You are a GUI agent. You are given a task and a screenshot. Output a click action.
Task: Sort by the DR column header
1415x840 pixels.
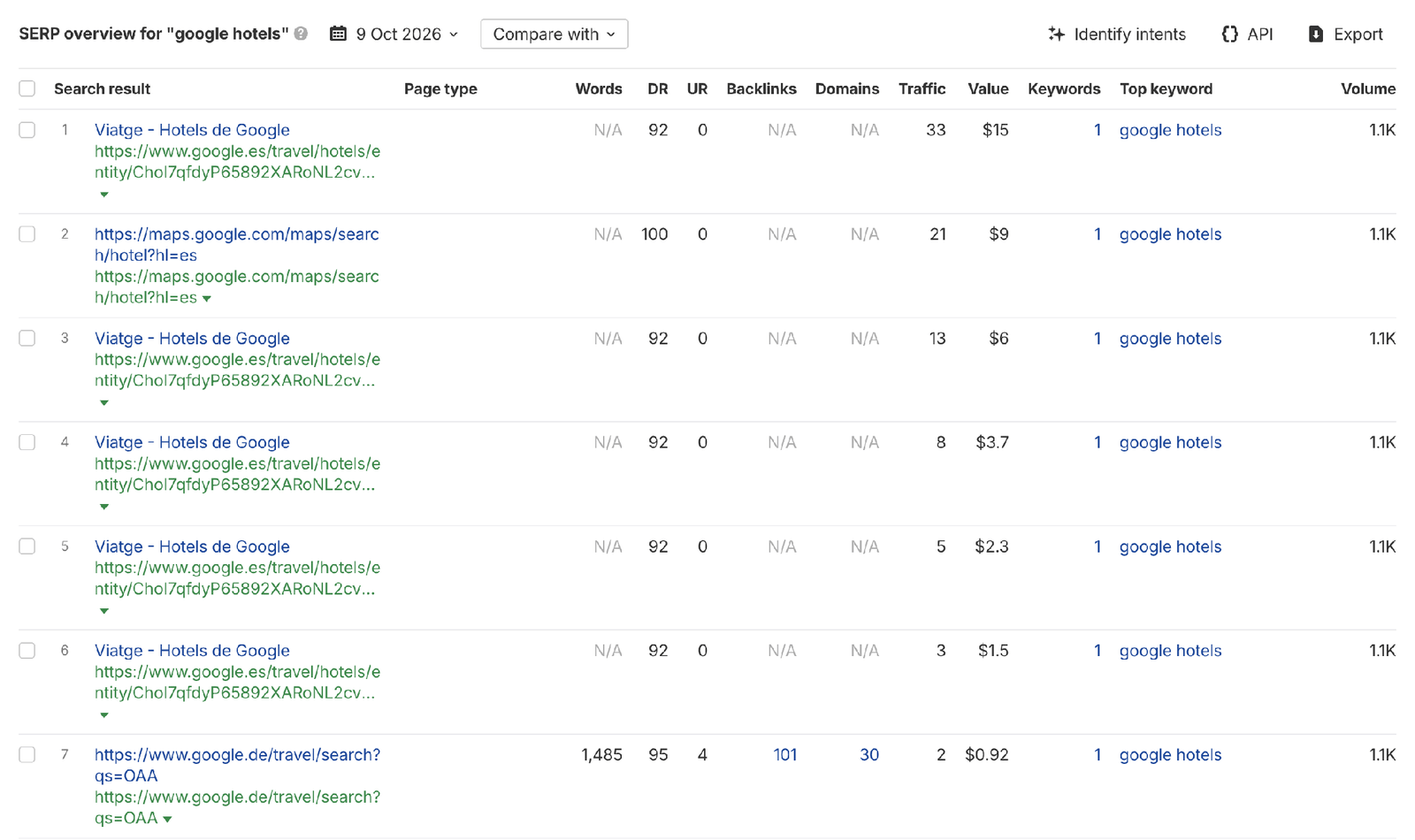tap(657, 88)
